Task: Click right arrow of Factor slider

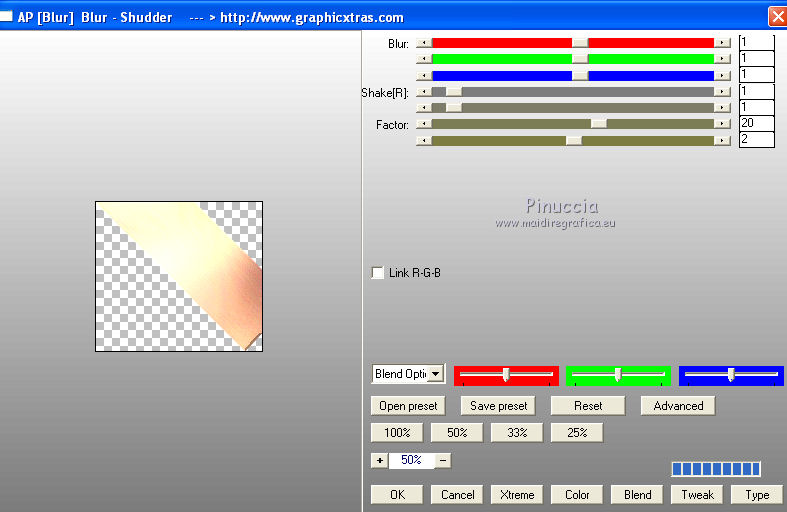Action: click(x=722, y=123)
